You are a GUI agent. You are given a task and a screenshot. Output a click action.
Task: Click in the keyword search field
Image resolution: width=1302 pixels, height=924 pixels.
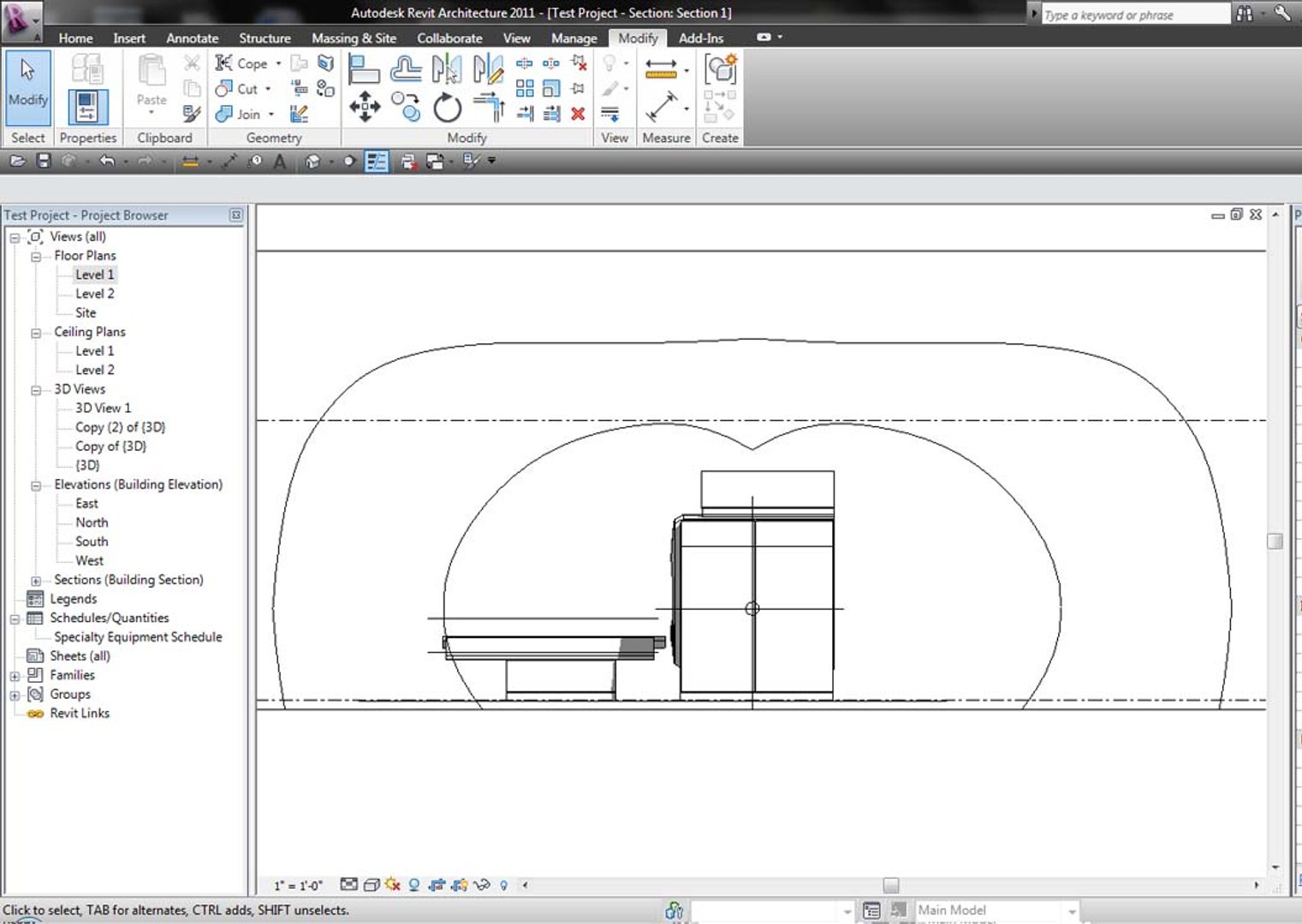1135,15
